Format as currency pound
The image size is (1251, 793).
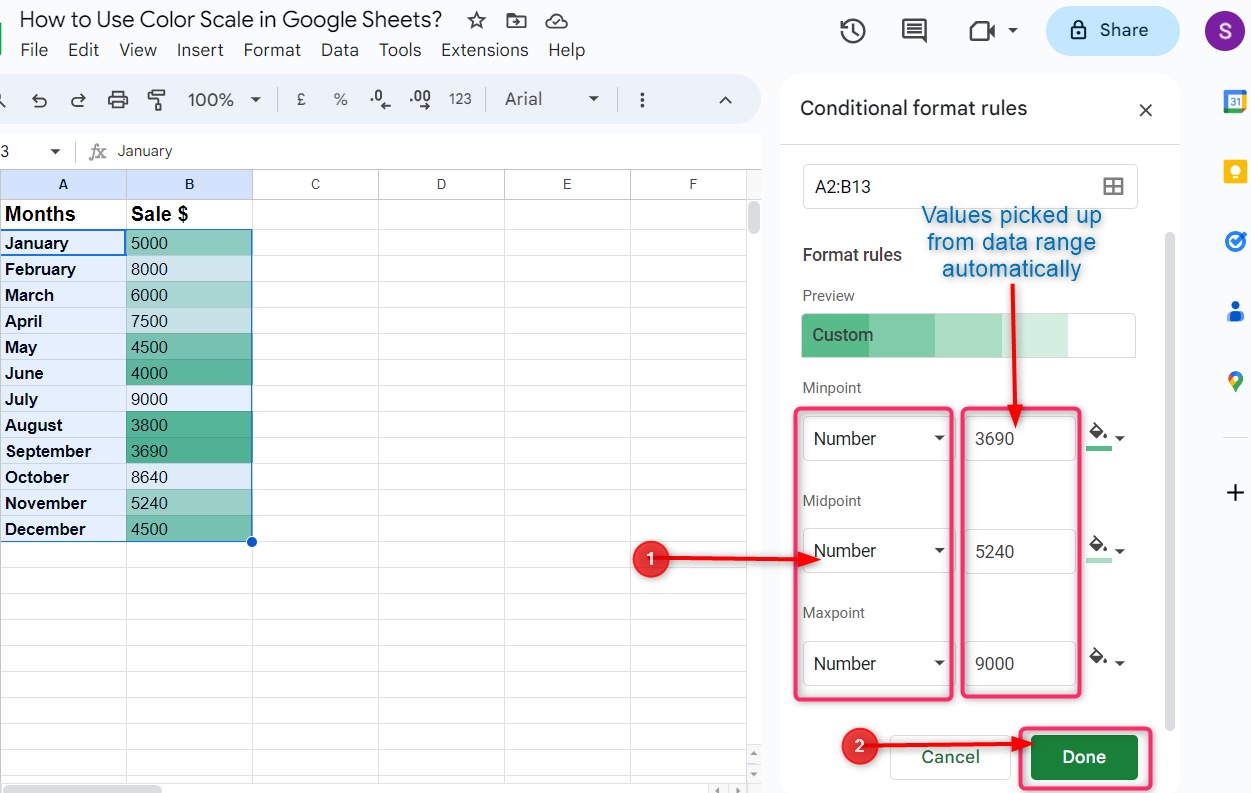301,99
